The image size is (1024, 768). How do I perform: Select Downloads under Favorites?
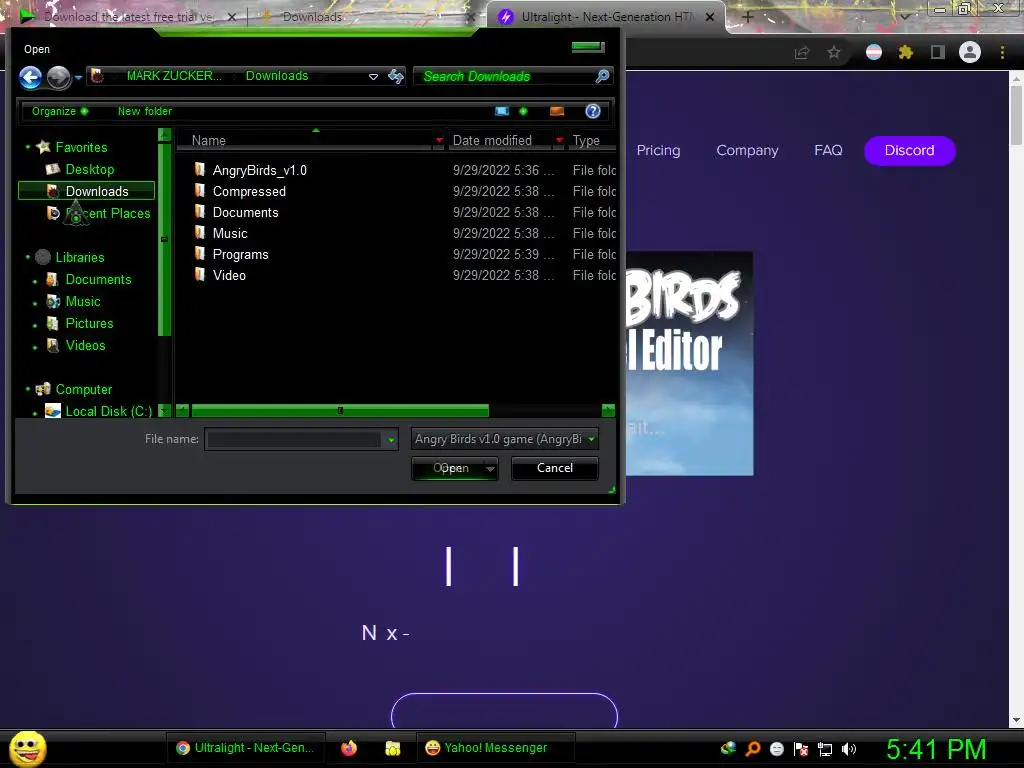pyautogui.click(x=87, y=191)
